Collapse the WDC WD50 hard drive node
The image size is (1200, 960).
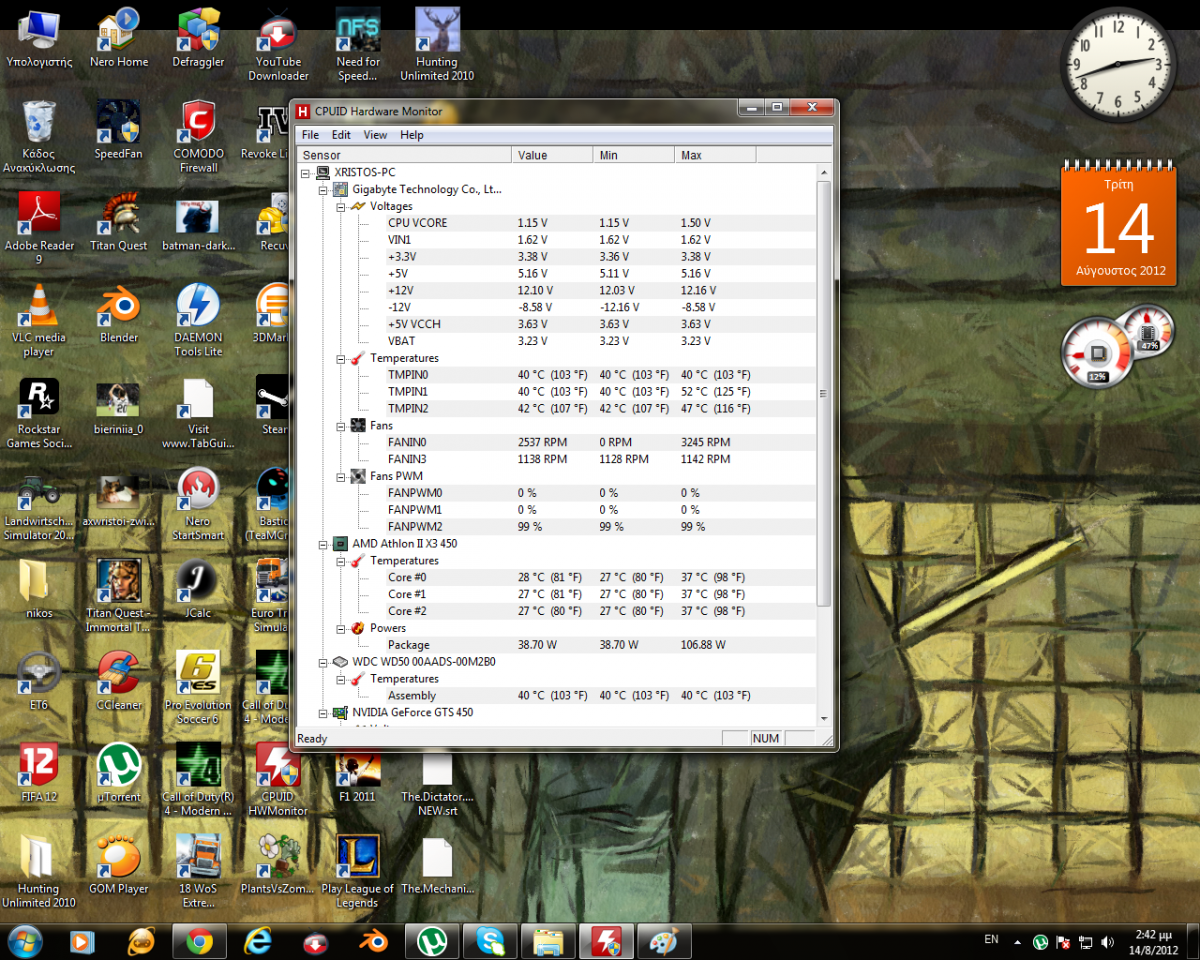tap(323, 661)
